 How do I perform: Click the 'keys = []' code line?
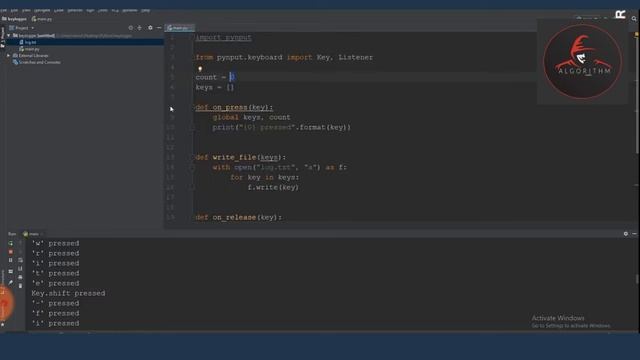(x=215, y=87)
